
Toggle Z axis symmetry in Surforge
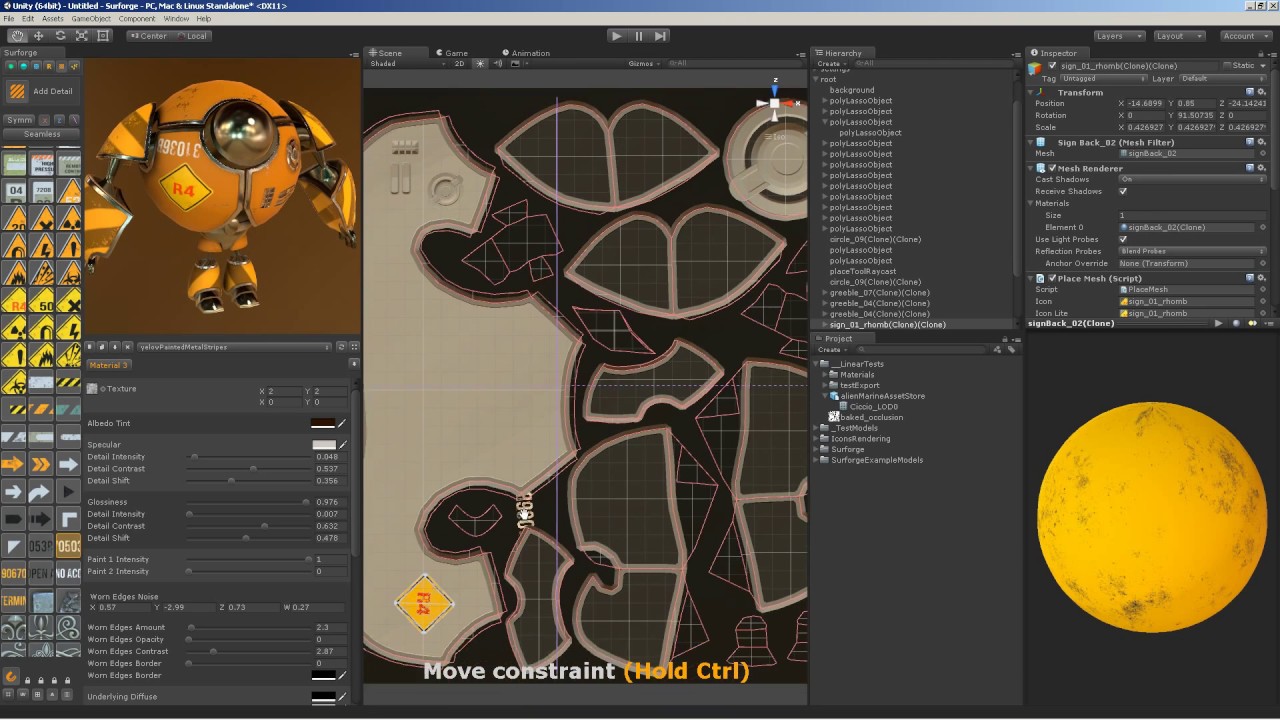pos(59,120)
